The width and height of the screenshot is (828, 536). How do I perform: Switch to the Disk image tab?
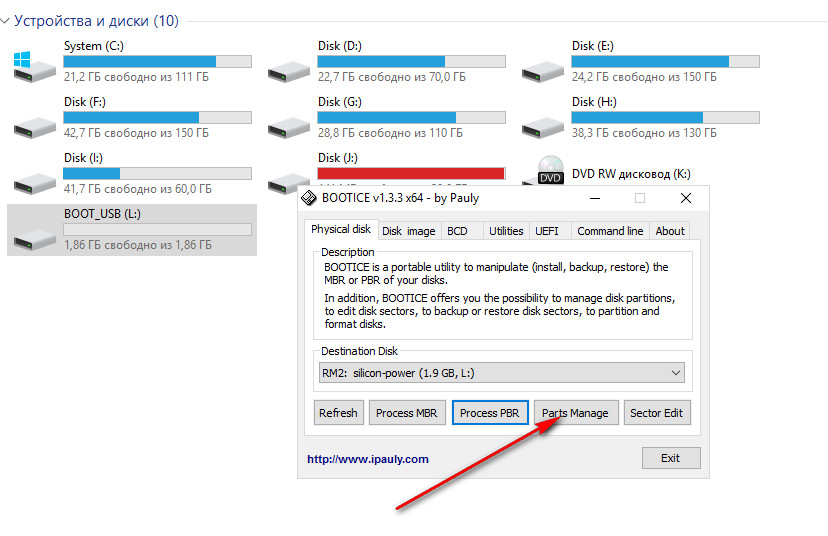[x=409, y=231]
